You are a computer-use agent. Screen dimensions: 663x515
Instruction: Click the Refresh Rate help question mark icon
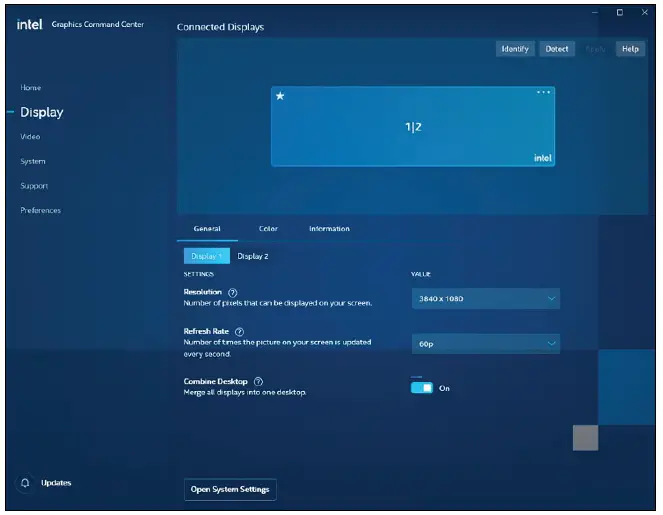pyautogui.click(x=239, y=332)
